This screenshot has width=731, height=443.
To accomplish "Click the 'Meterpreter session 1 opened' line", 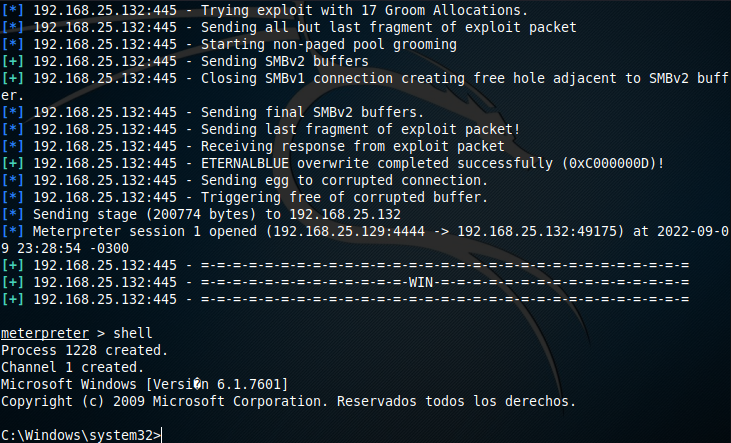I will 365,240.
